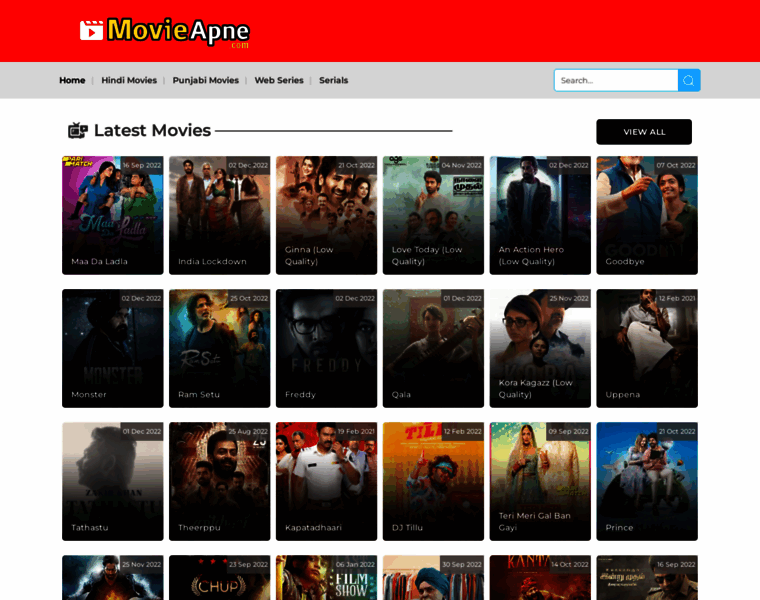Click the VIEW ALL button

coord(644,132)
